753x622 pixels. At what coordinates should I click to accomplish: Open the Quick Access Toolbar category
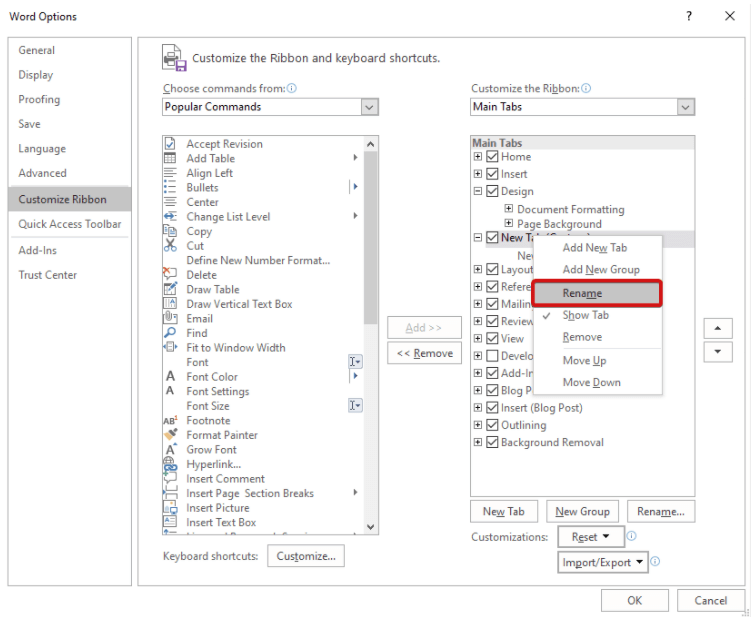click(70, 224)
